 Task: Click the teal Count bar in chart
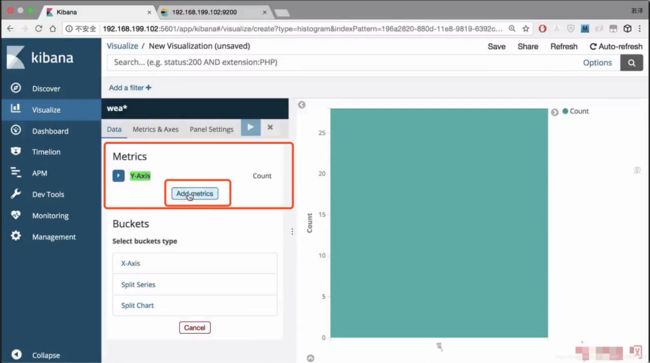439,223
